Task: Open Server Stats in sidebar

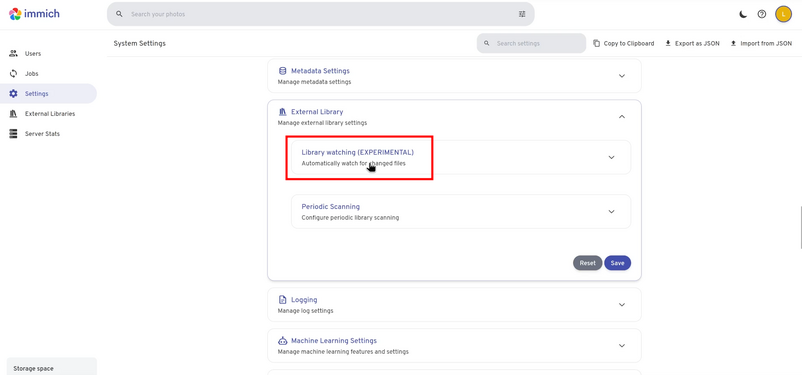Action: pos(48,134)
